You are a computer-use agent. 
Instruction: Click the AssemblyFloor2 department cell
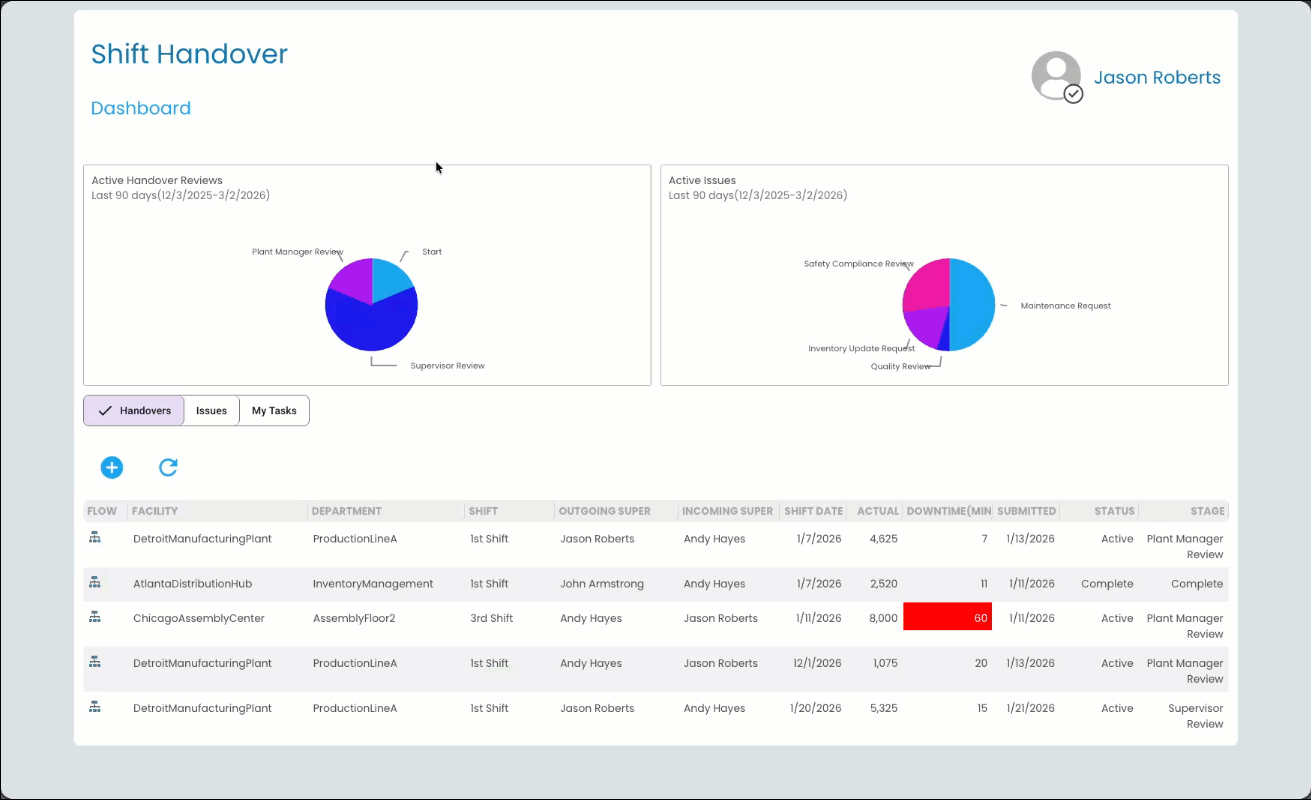(x=354, y=619)
